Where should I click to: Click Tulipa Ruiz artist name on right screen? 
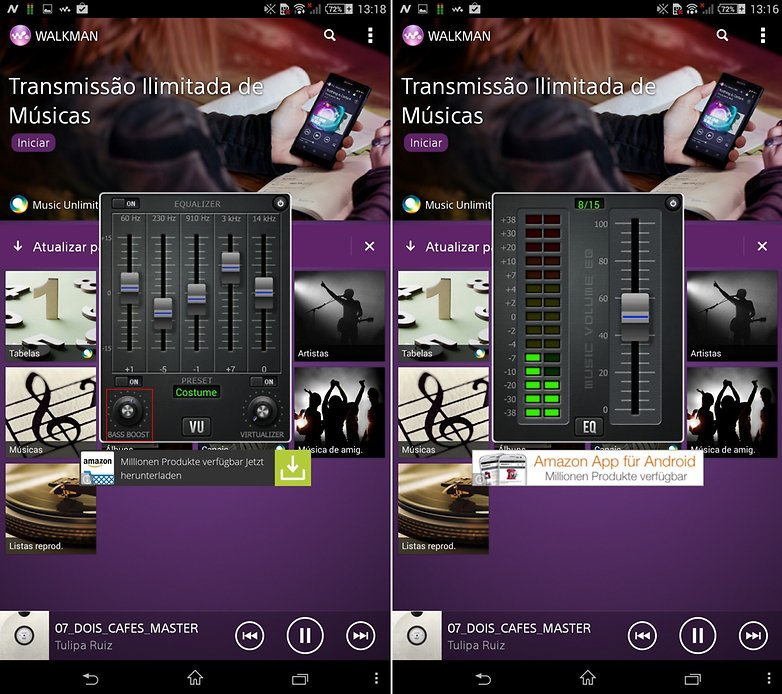click(x=476, y=646)
